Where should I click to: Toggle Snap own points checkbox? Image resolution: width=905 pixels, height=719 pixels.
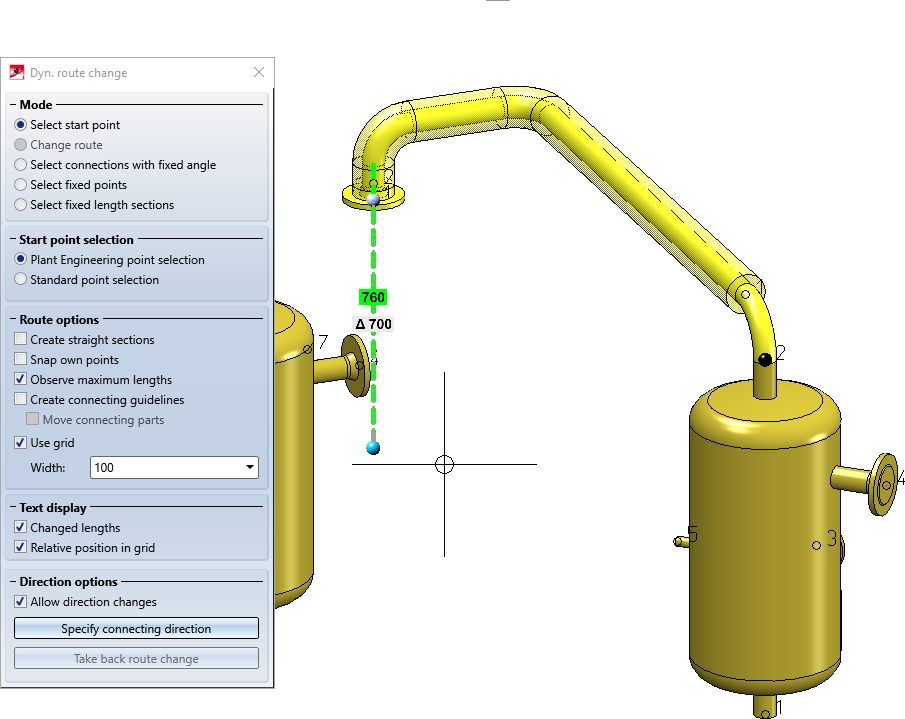[21, 360]
